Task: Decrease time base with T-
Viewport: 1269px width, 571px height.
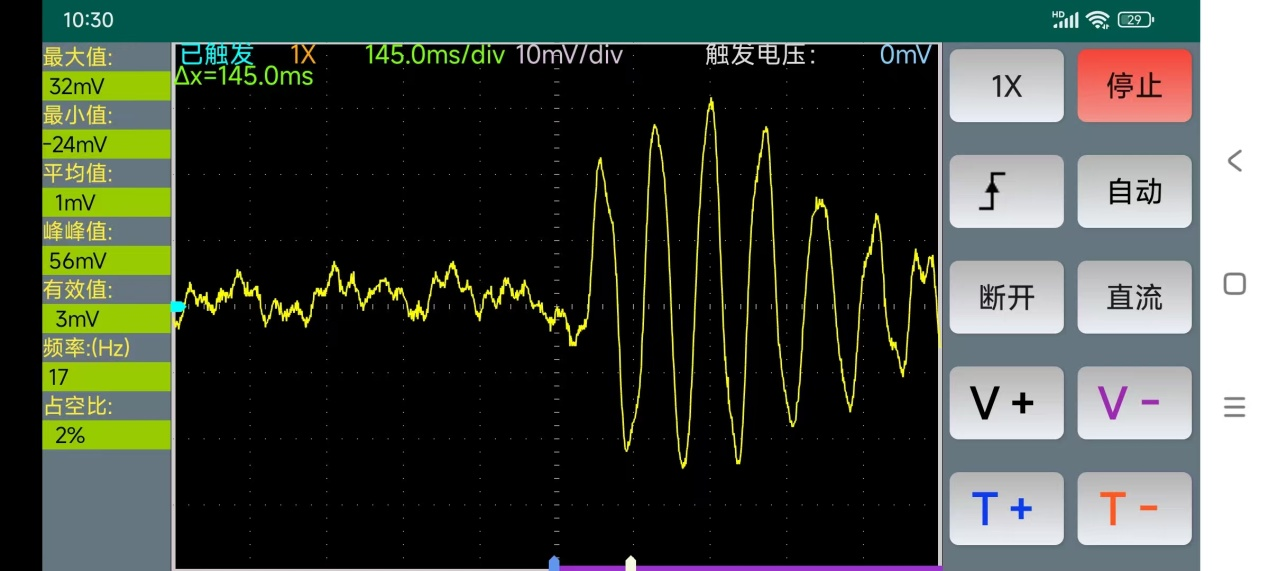Action: pos(1134,509)
